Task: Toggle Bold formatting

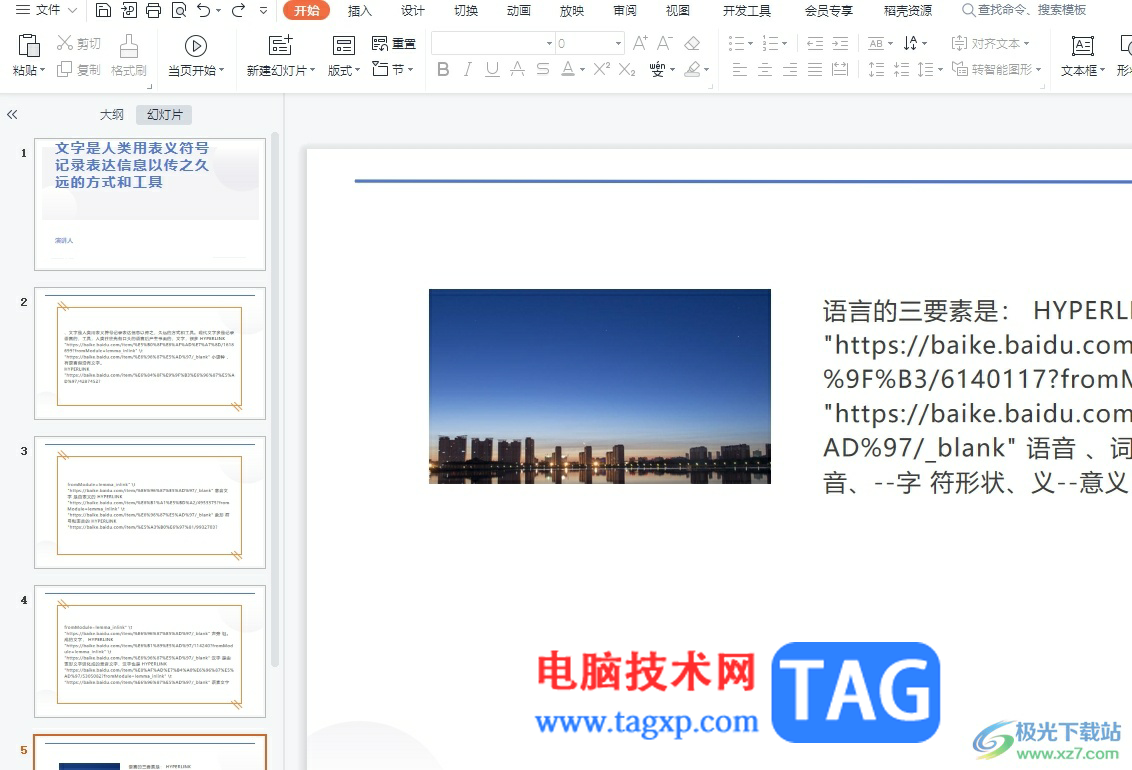Action: pos(443,69)
